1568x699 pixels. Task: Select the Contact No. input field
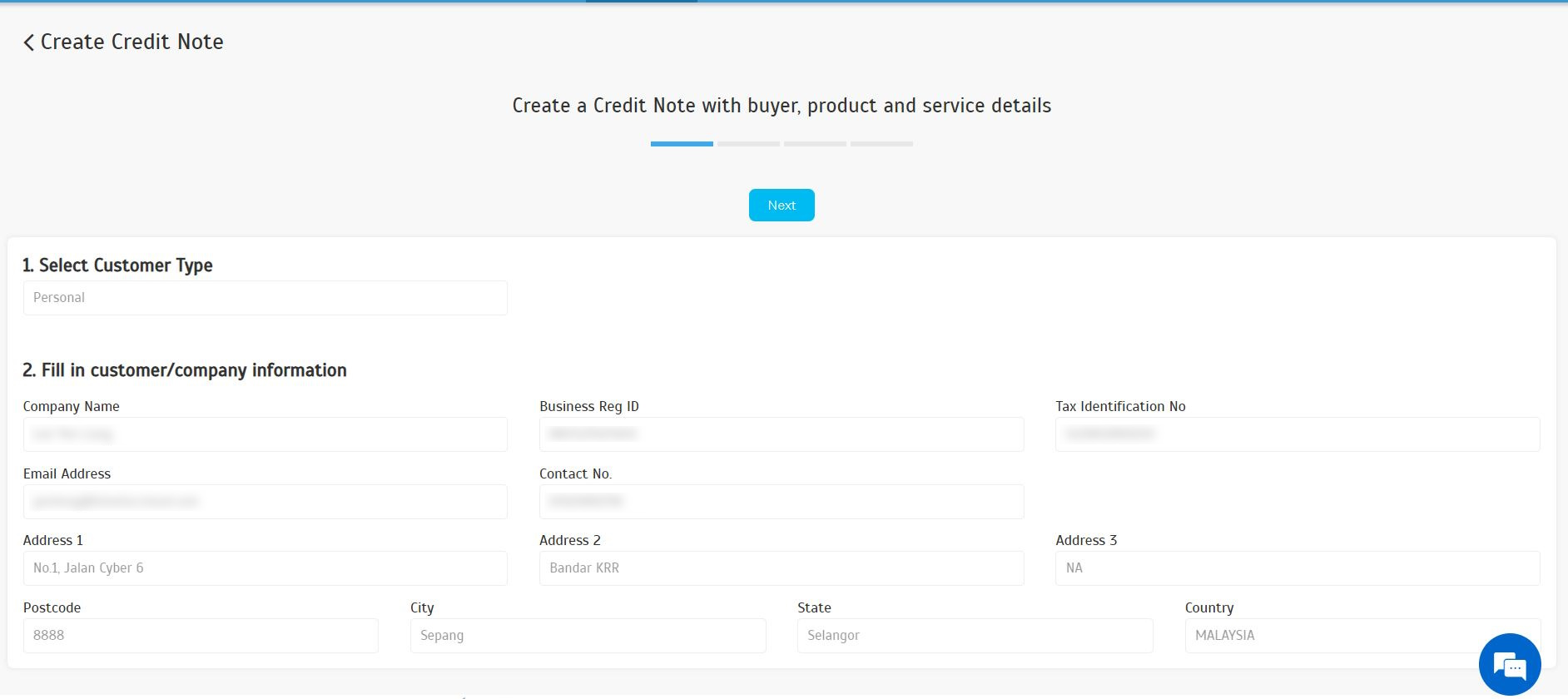pos(781,502)
